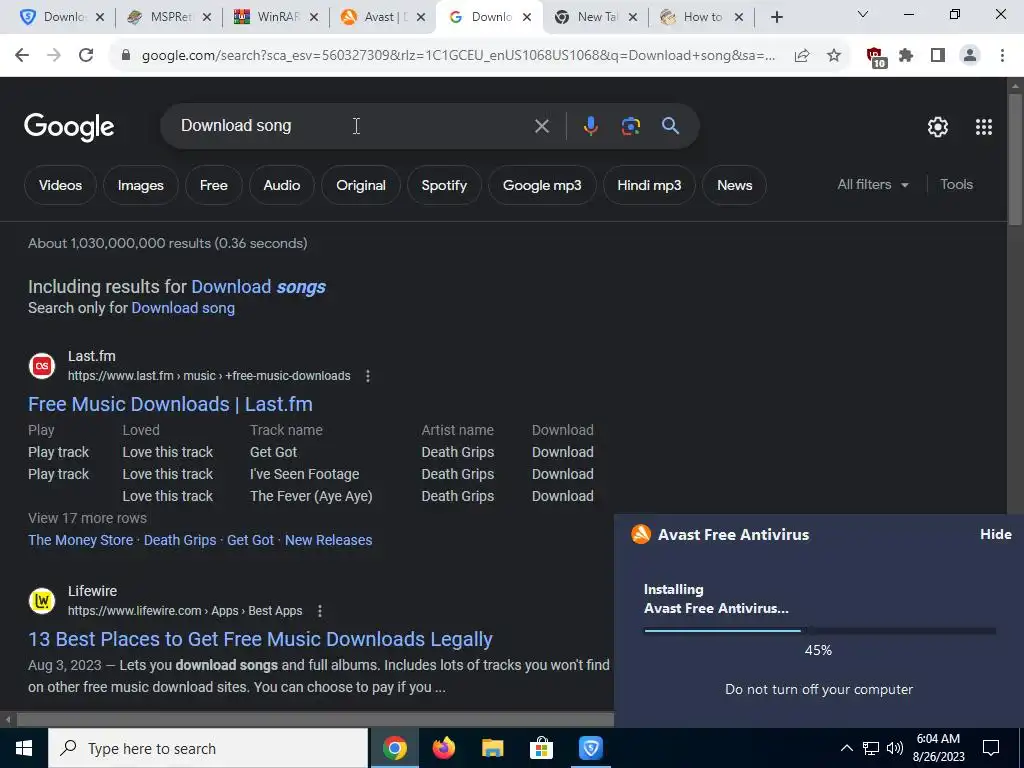Open the Chrome profile avatar
This screenshot has height=768, width=1024.
pyautogui.click(x=970, y=56)
